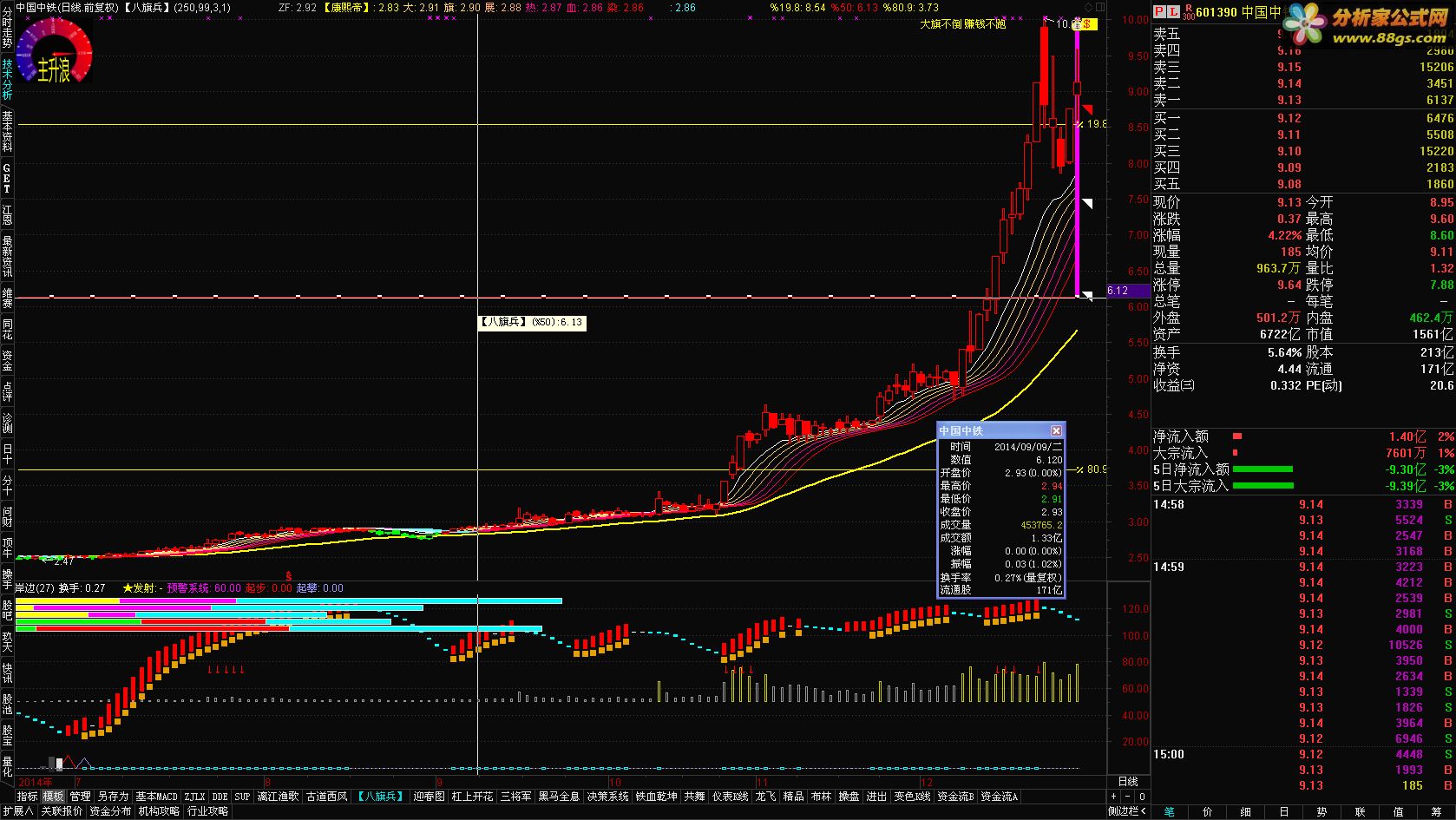
Task: Click the reset zero button
Action: [x=1142, y=797]
